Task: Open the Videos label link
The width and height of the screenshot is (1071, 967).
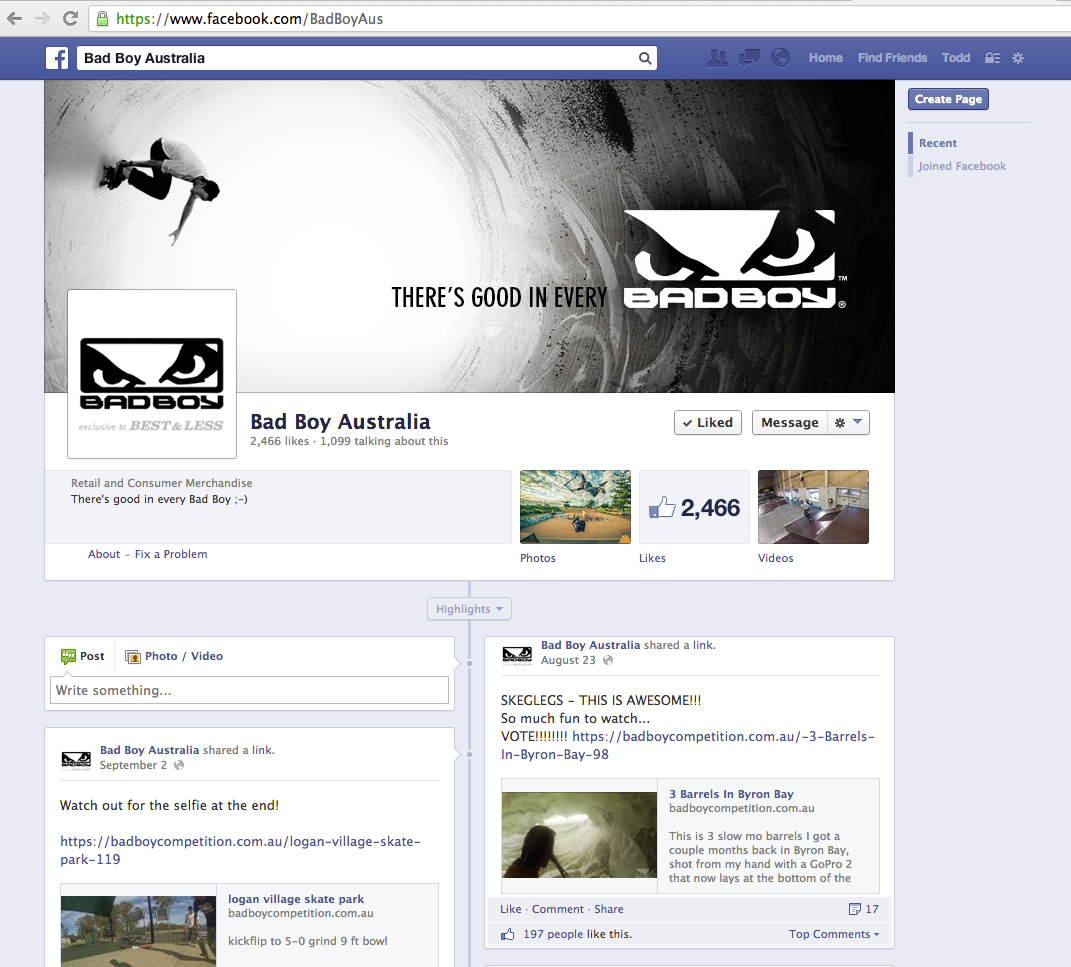Action: [x=775, y=558]
